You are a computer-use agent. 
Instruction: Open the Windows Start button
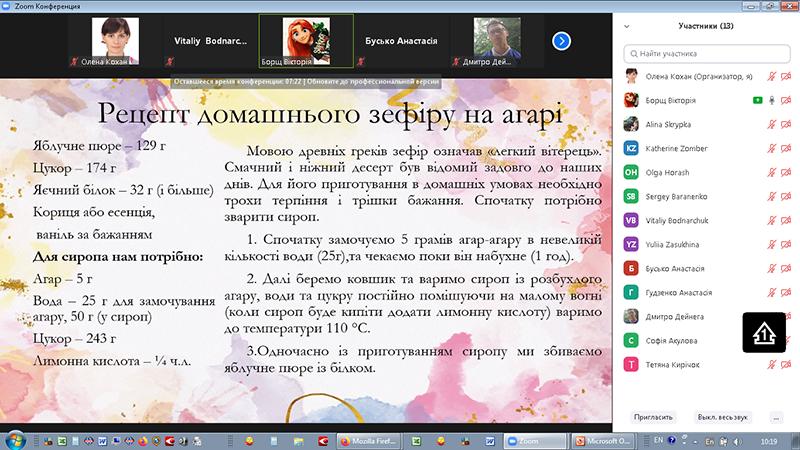[14, 441]
